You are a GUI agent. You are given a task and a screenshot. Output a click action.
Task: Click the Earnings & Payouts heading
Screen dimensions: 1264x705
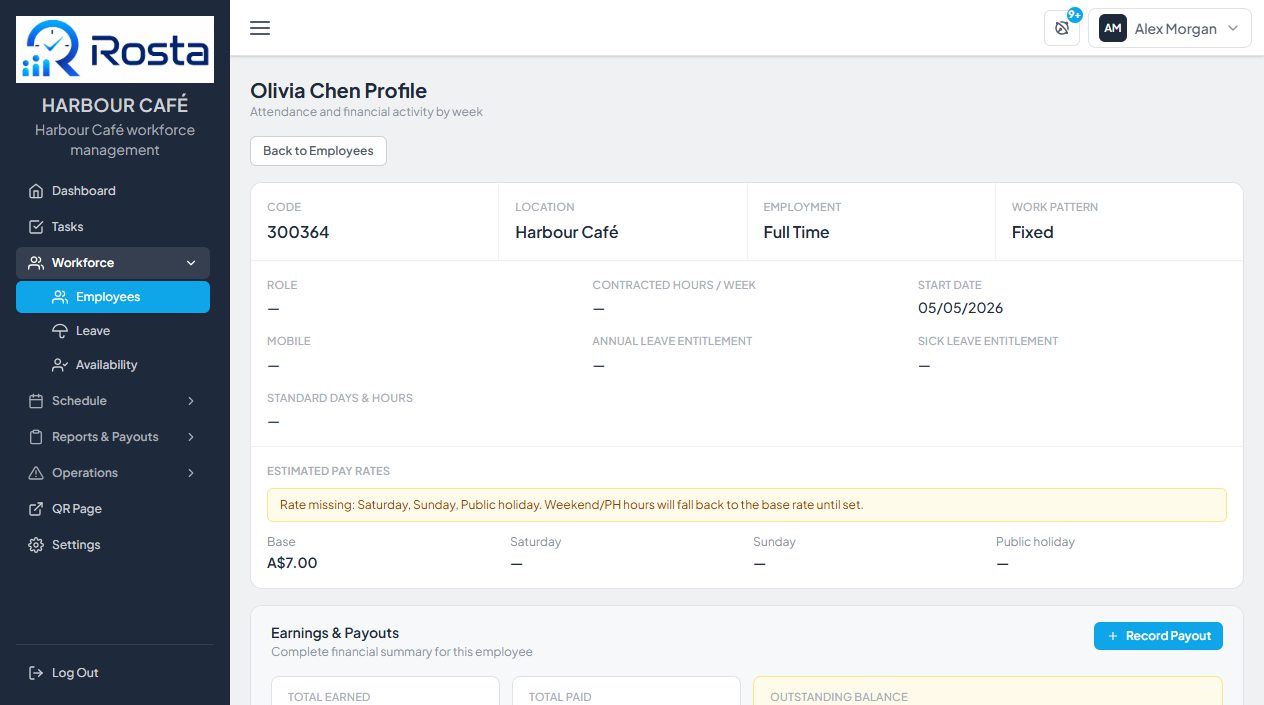click(335, 633)
